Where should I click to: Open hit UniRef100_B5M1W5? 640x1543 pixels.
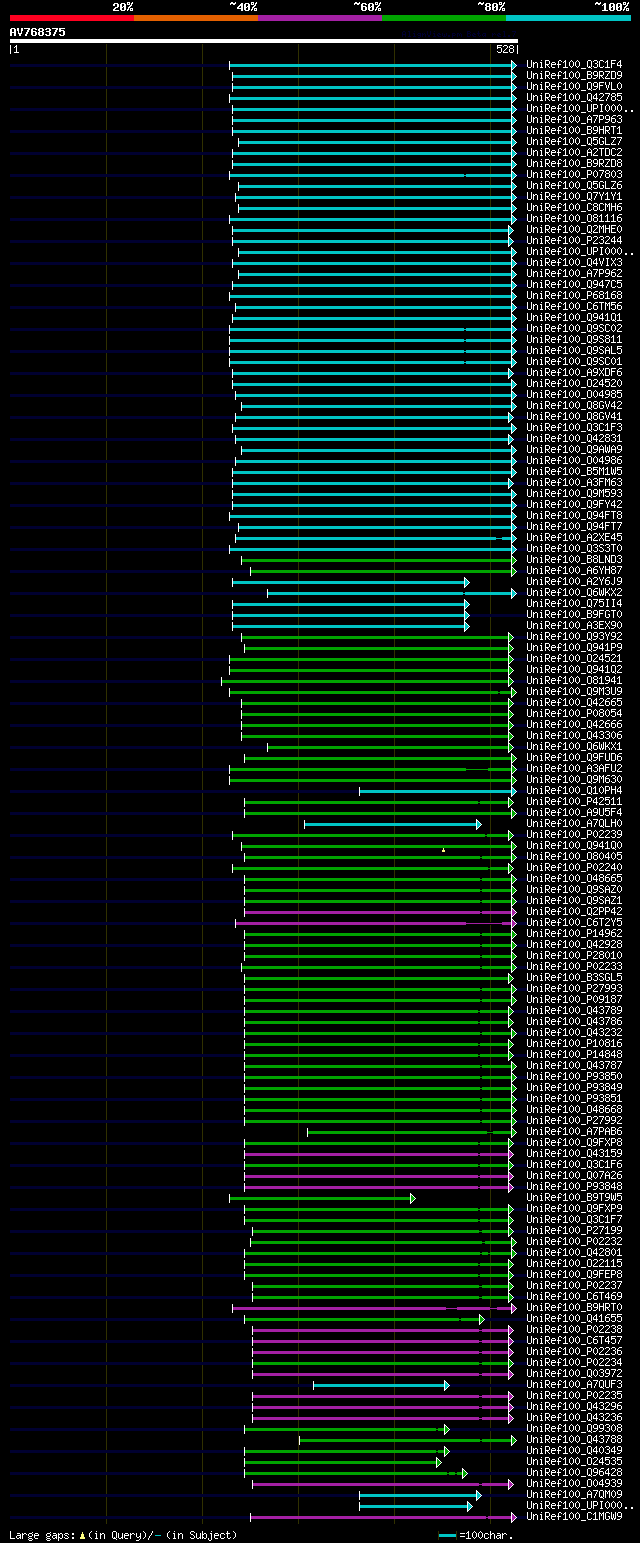pos(574,471)
